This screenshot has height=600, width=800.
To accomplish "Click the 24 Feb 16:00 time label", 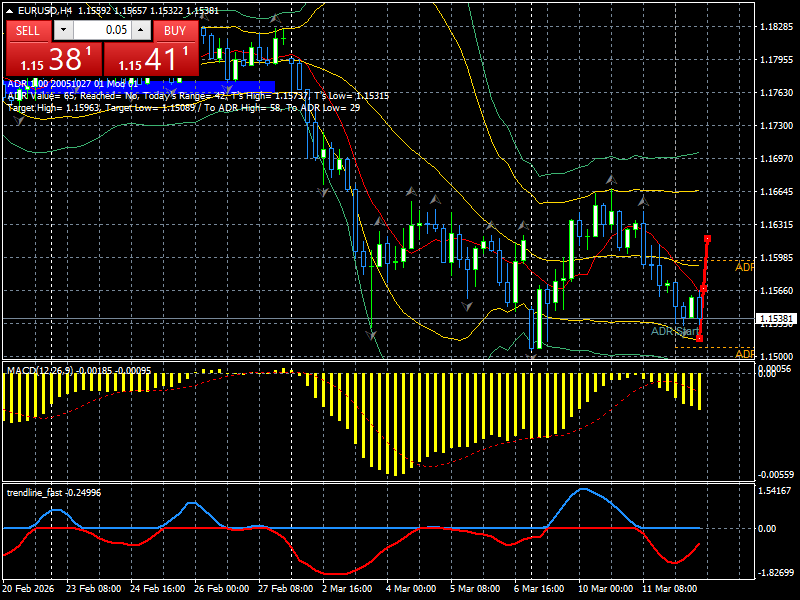I will [158, 589].
